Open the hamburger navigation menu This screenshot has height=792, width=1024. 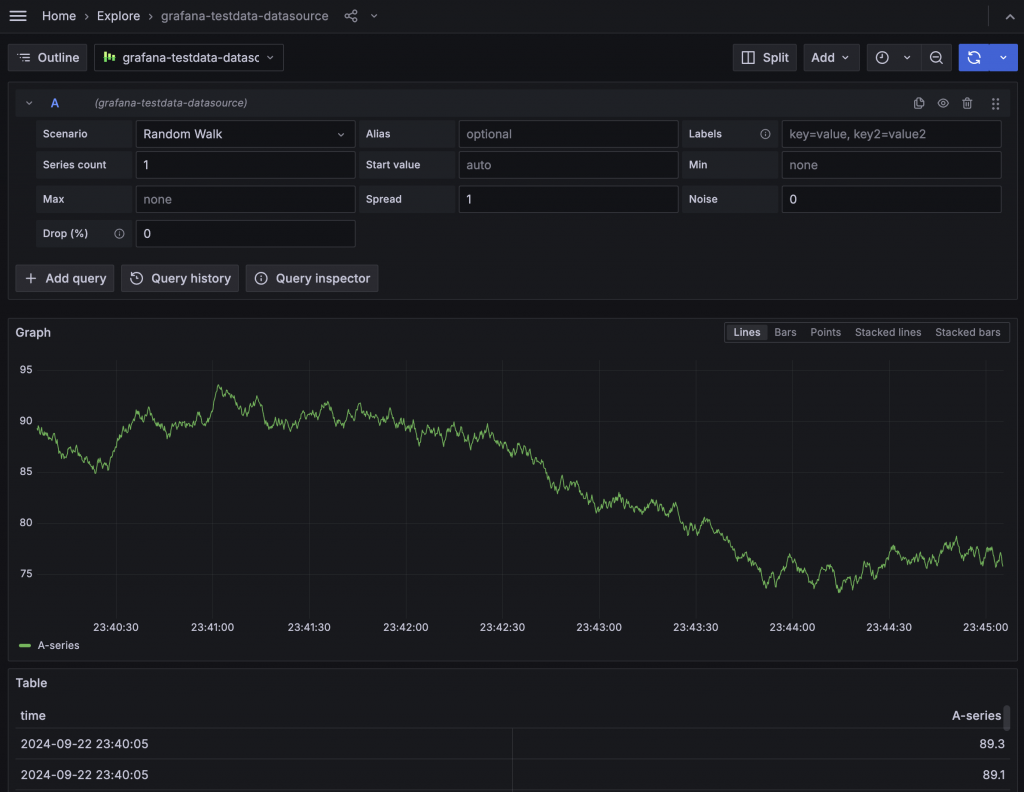[18, 16]
